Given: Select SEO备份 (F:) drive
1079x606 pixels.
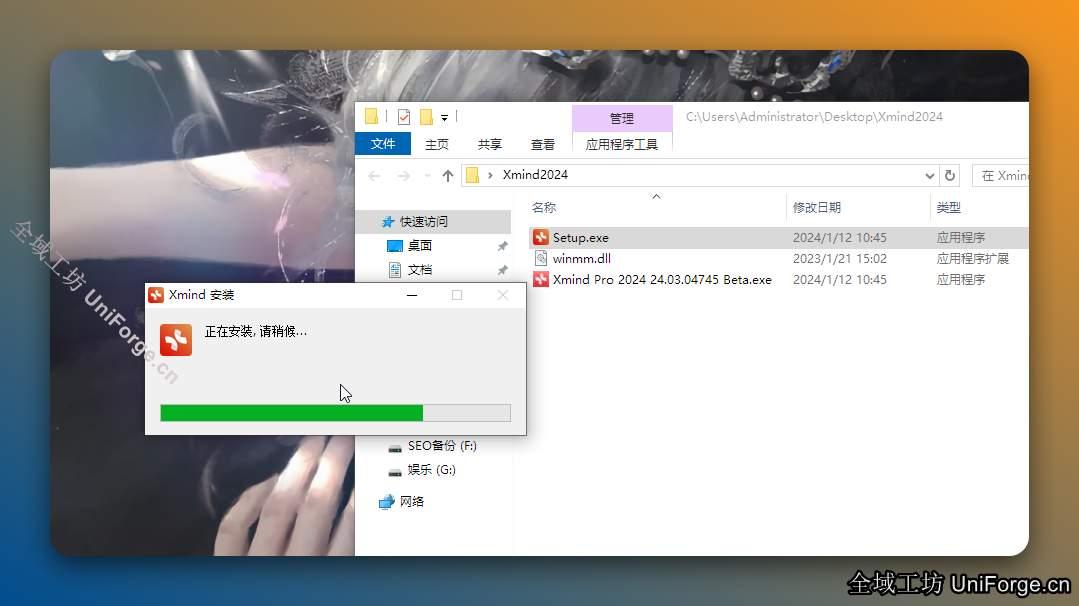Looking at the screenshot, I should click(x=442, y=446).
